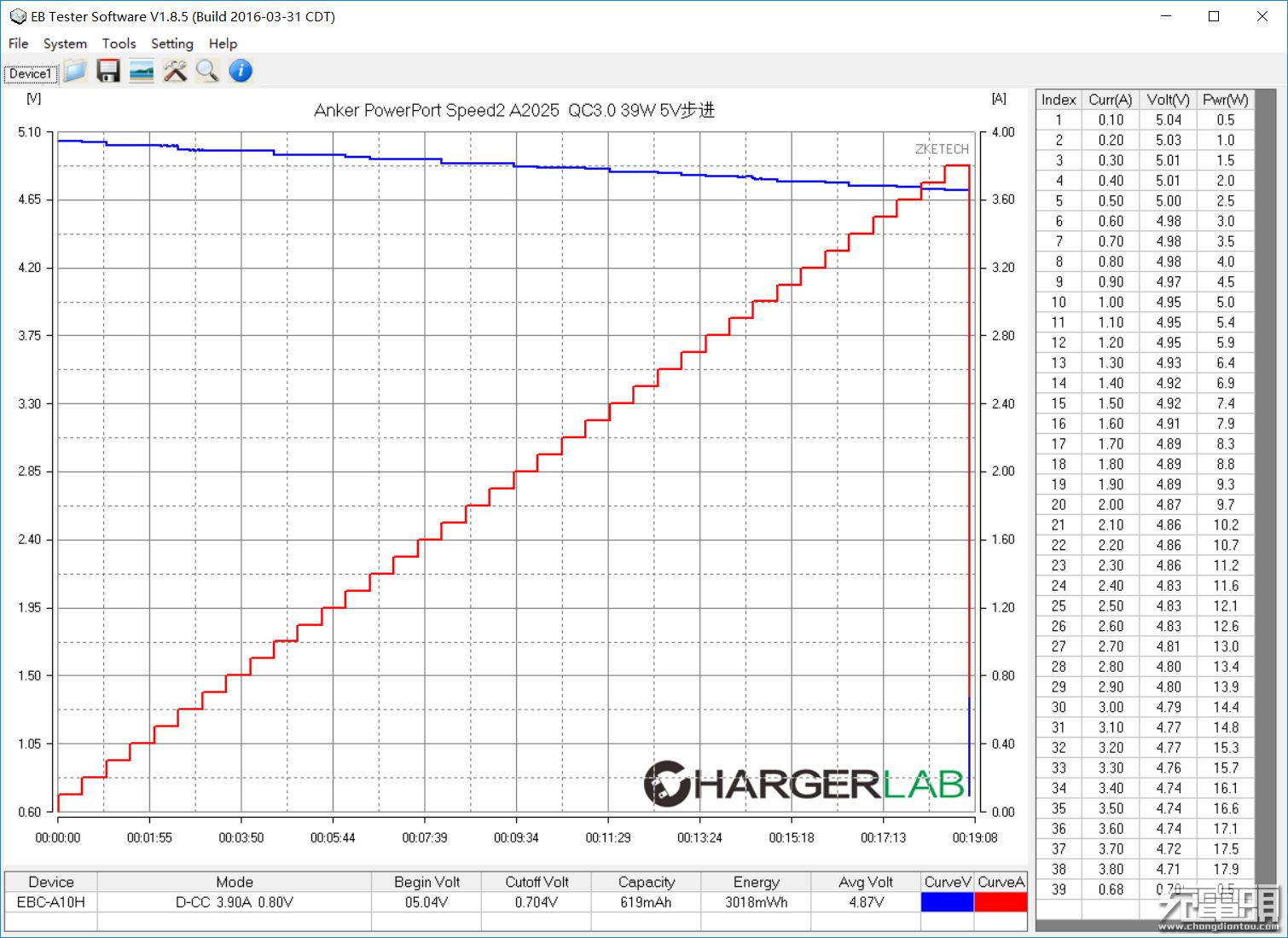
Task: Click the EB Tester app icon in title bar
Action: point(17,16)
